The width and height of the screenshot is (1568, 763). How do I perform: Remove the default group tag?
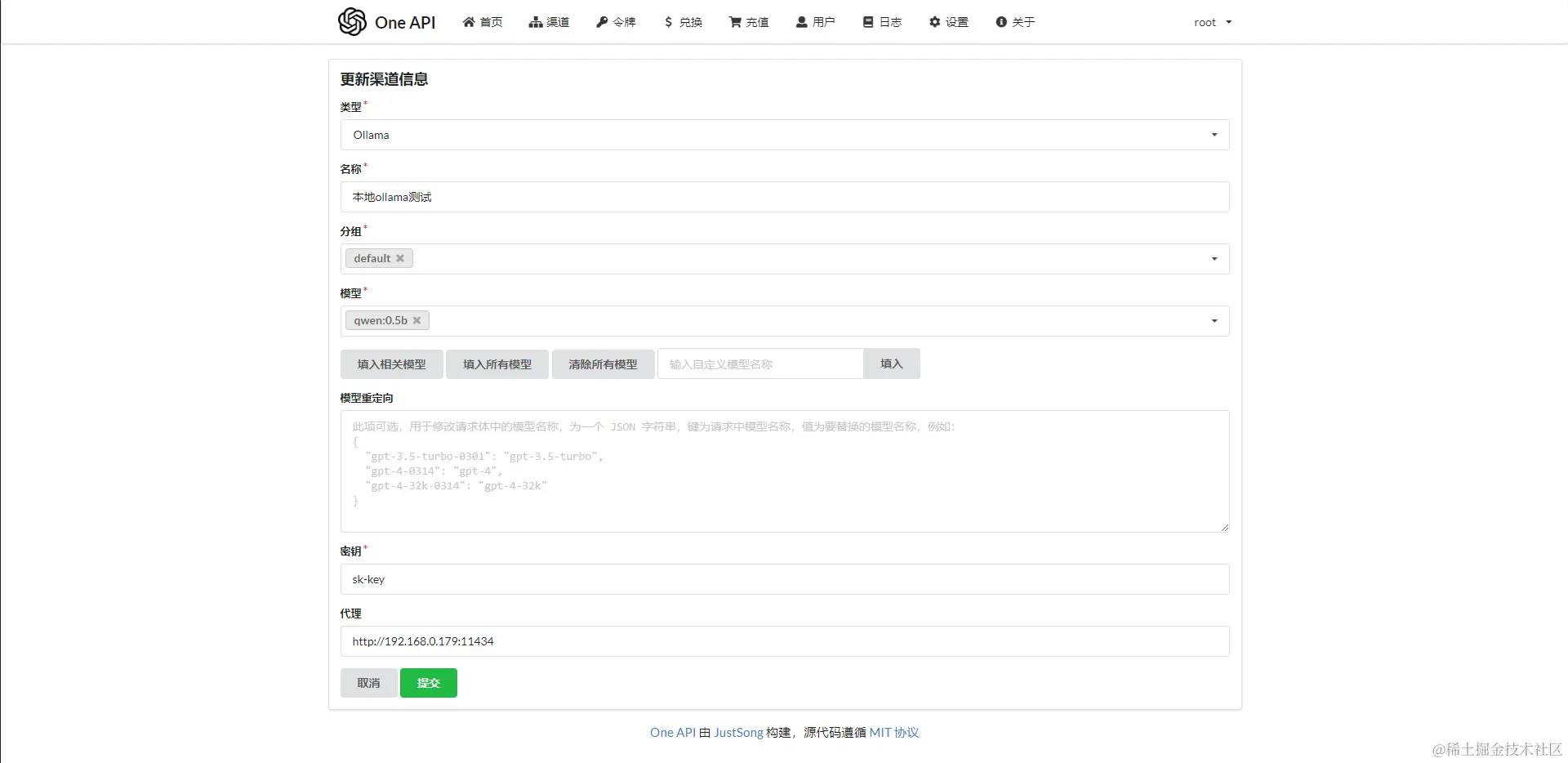(400, 258)
